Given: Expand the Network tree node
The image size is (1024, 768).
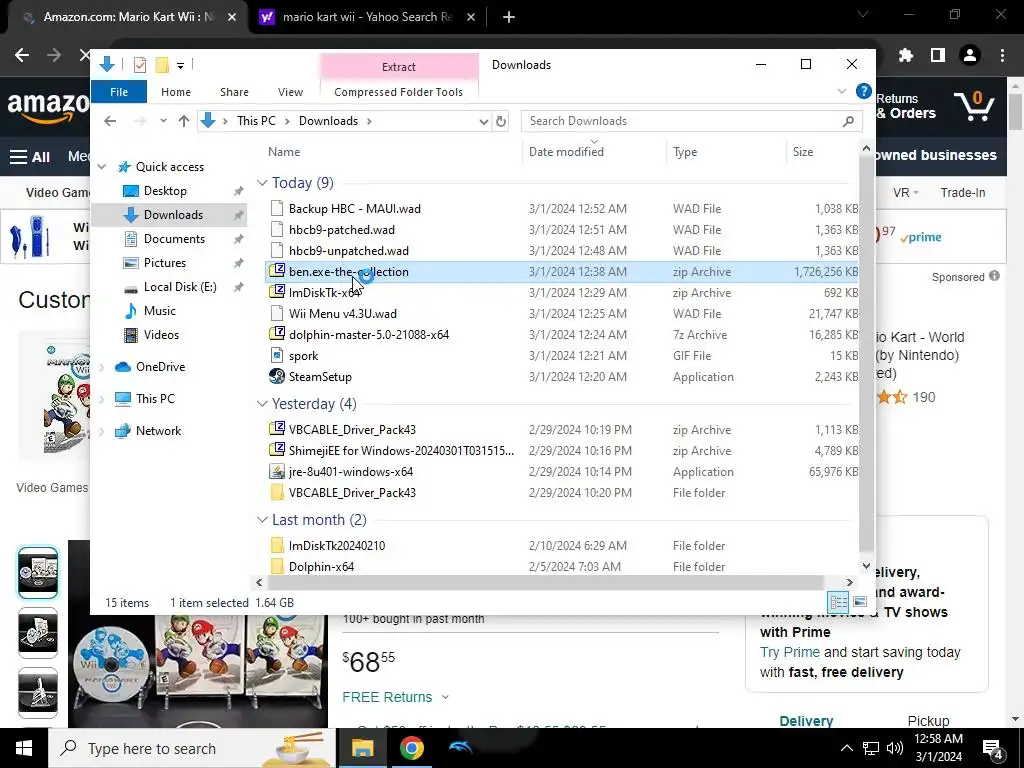Looking at the screenshot, I should tap(102, 431).
